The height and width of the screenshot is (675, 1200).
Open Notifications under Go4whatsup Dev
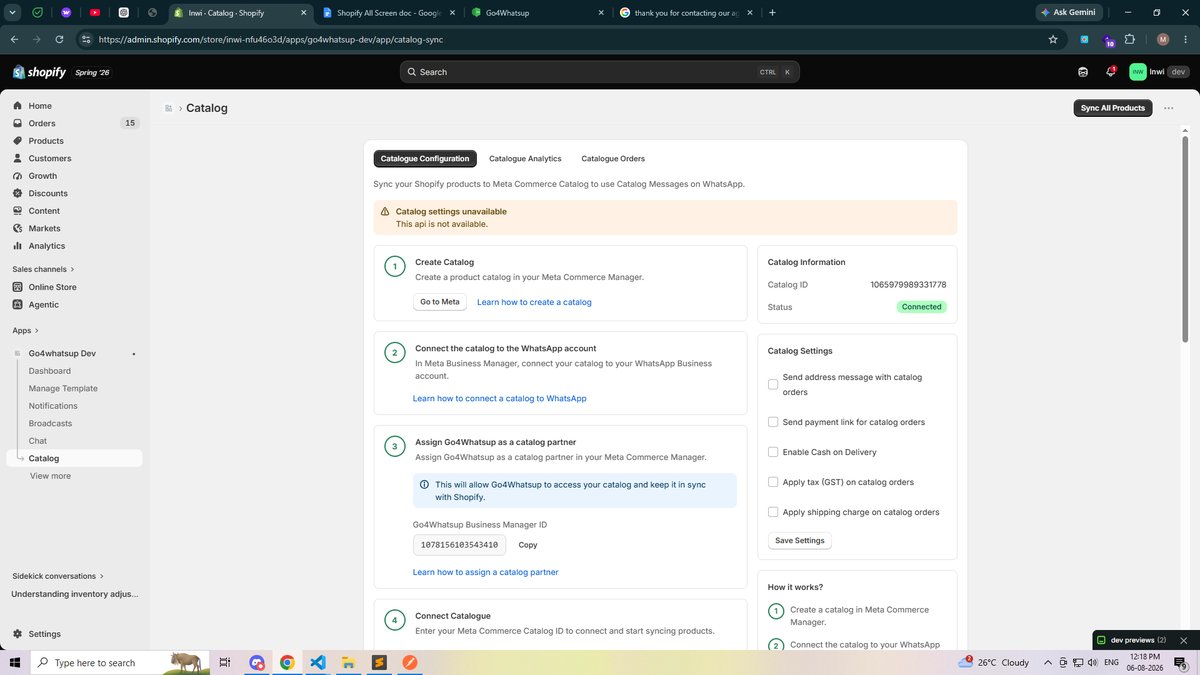coord(53,406)
